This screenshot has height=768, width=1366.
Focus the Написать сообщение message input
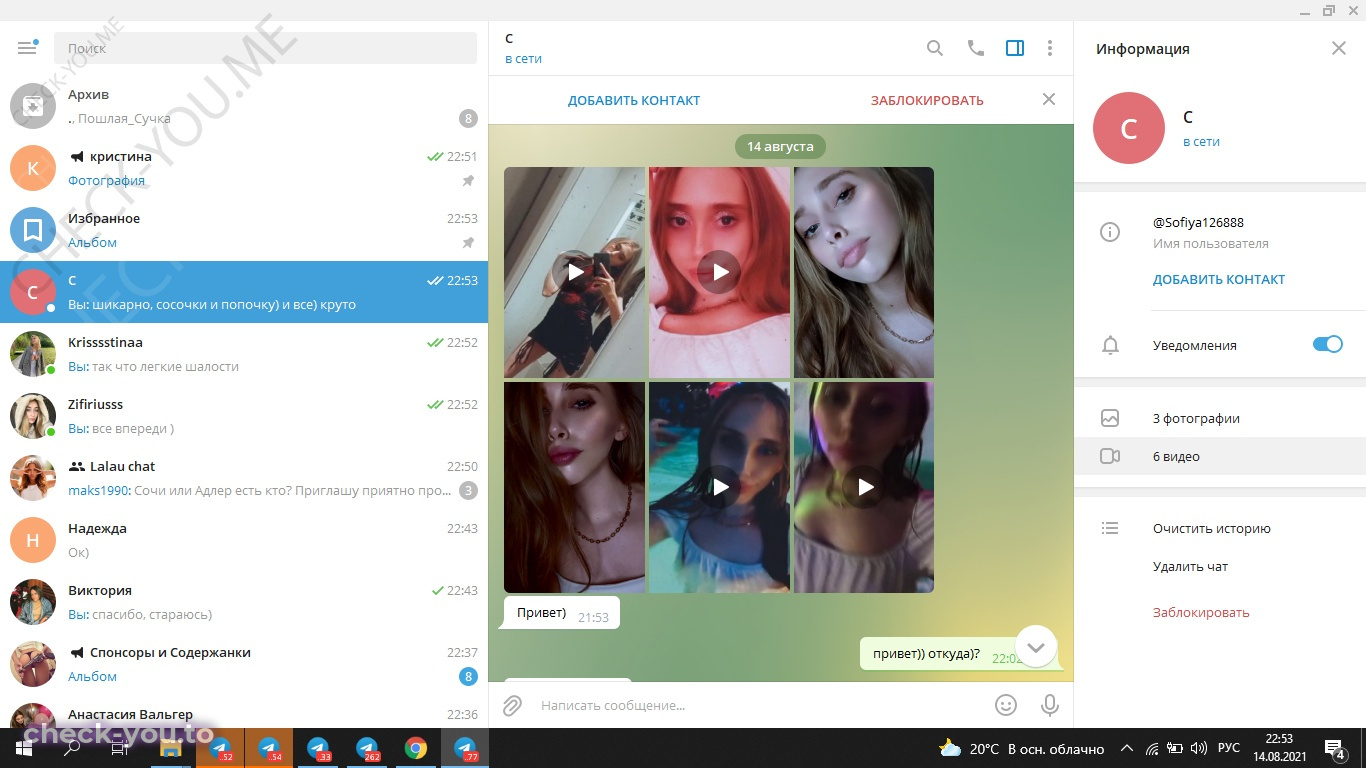pos(760,705)
